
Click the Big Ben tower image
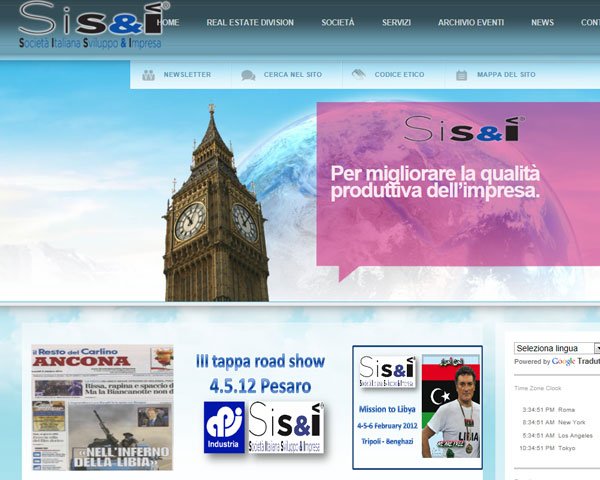pos(216,203)
